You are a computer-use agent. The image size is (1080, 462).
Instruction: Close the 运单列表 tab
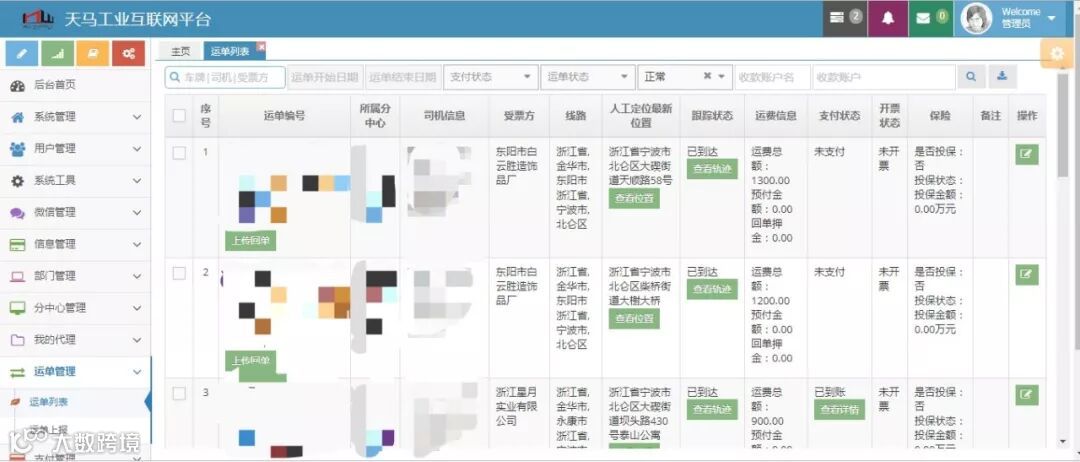point(261,46)
